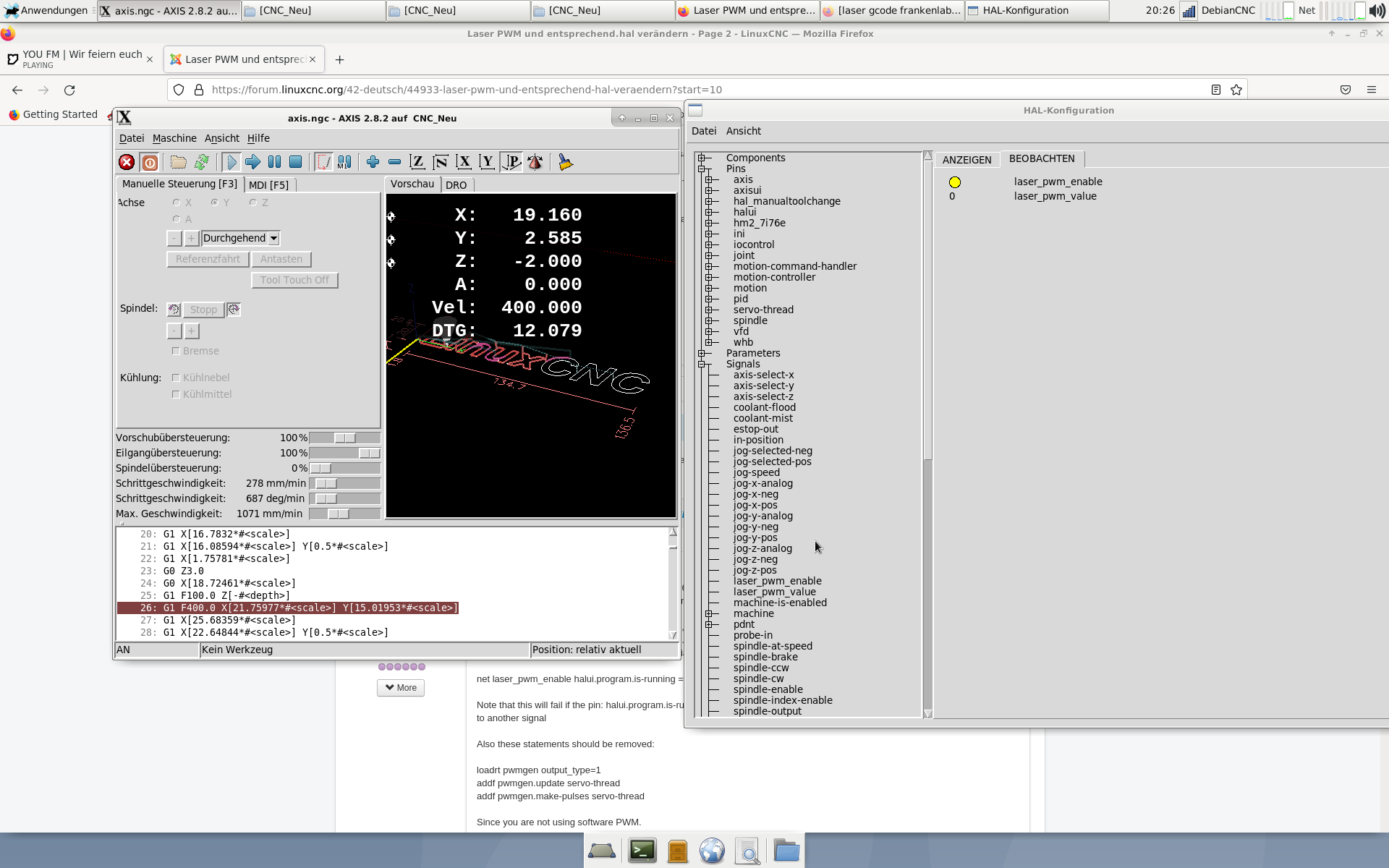Expand the Parameters tree node
Image resolution: width=1389 pixels, height=868 pixels.
pos(702,353)
